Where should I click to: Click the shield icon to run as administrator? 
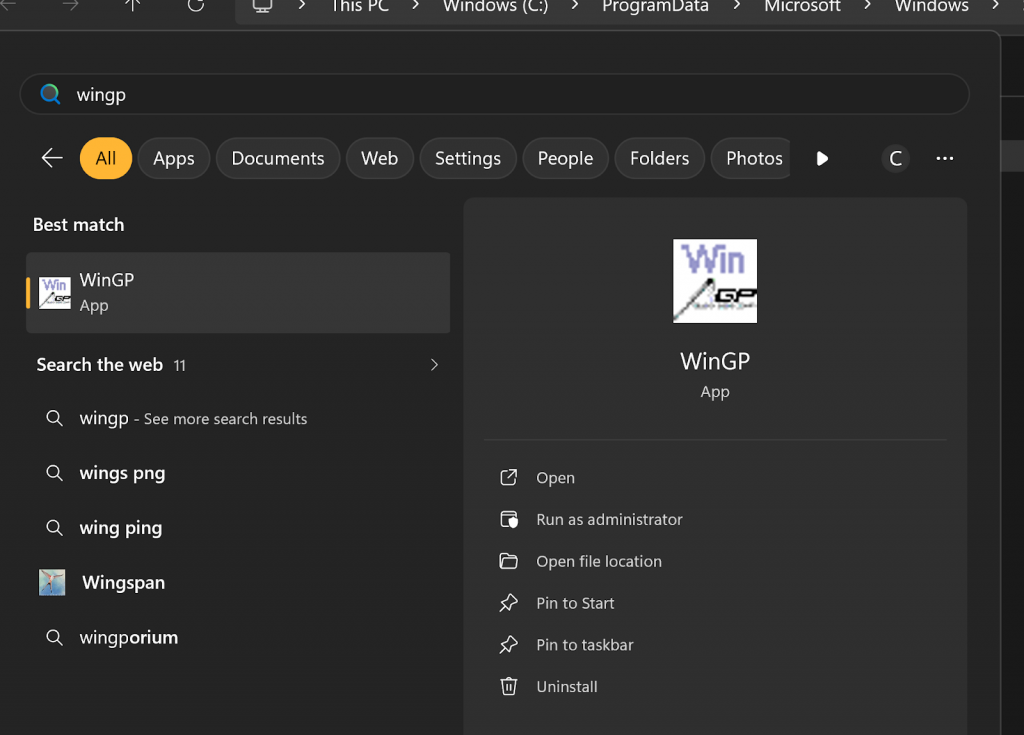[x=509, y=520]
